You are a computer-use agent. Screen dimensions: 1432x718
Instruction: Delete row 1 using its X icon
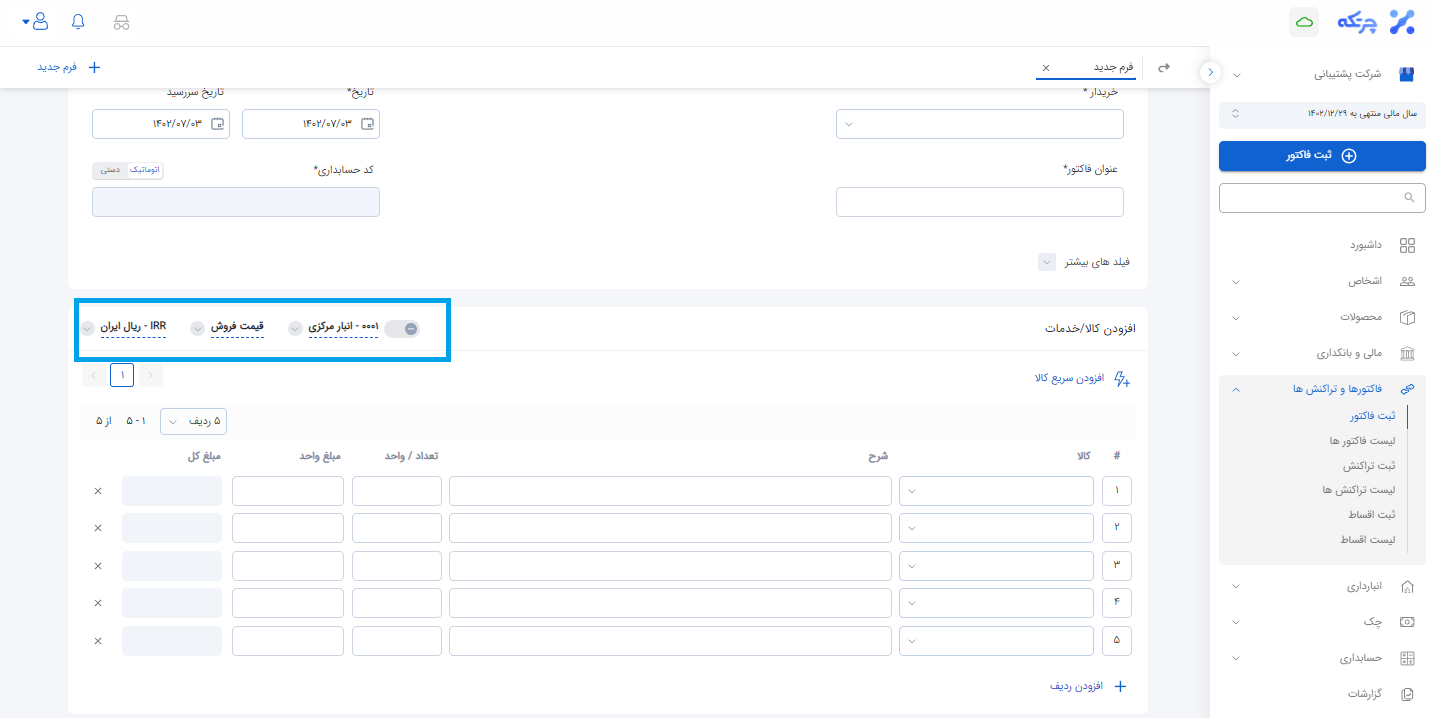point(98,491)
